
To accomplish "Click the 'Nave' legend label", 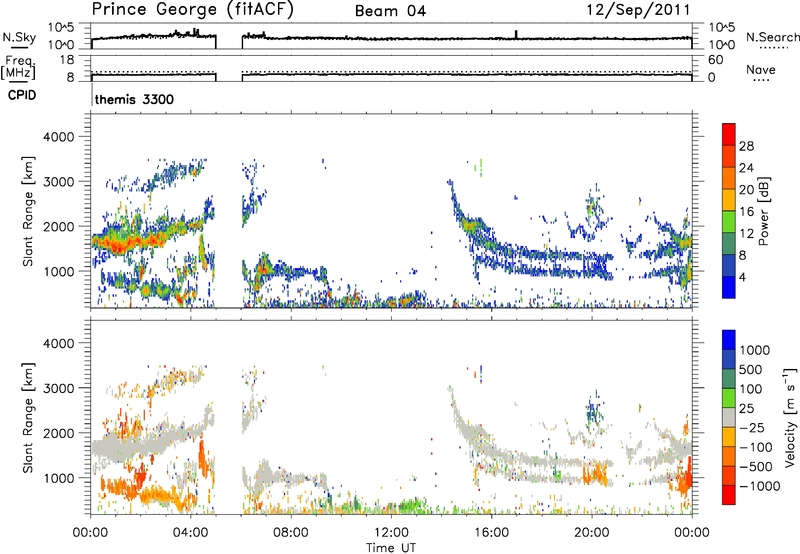I will (761, 69).
